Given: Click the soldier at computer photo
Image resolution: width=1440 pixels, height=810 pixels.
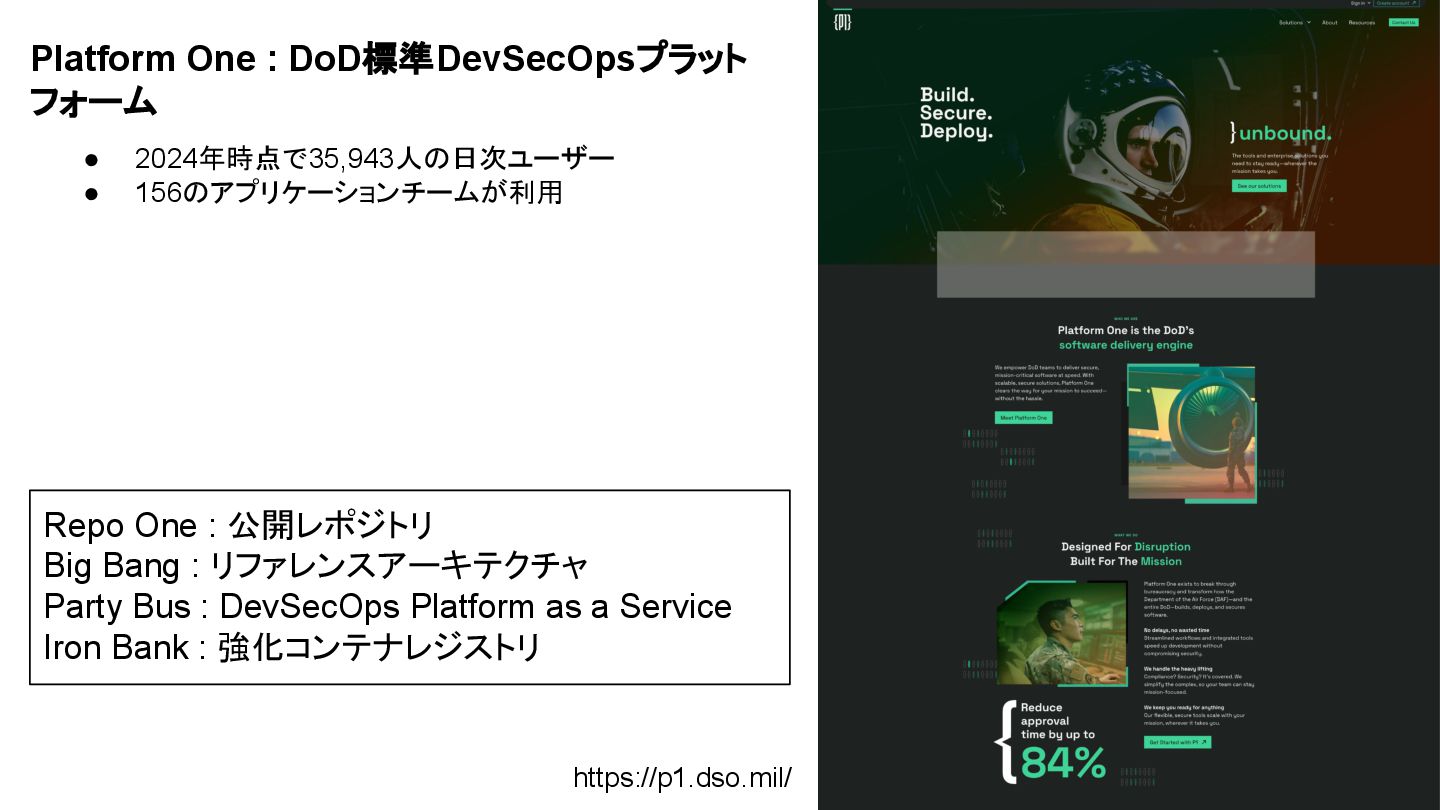Looking at the screenshot, I should (1061, 634).
